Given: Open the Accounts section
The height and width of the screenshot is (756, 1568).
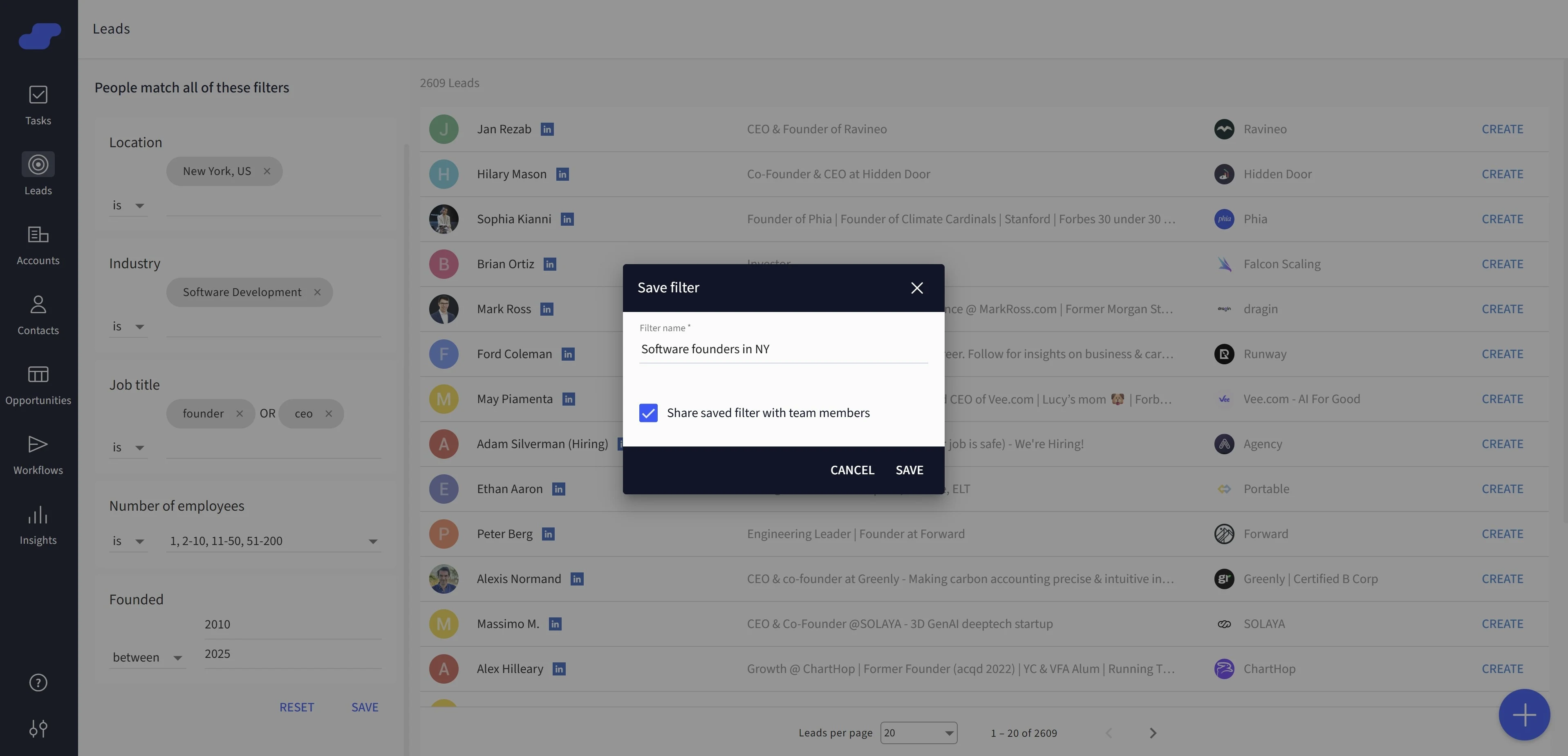Looking at the screenshot, I should 38,245.
